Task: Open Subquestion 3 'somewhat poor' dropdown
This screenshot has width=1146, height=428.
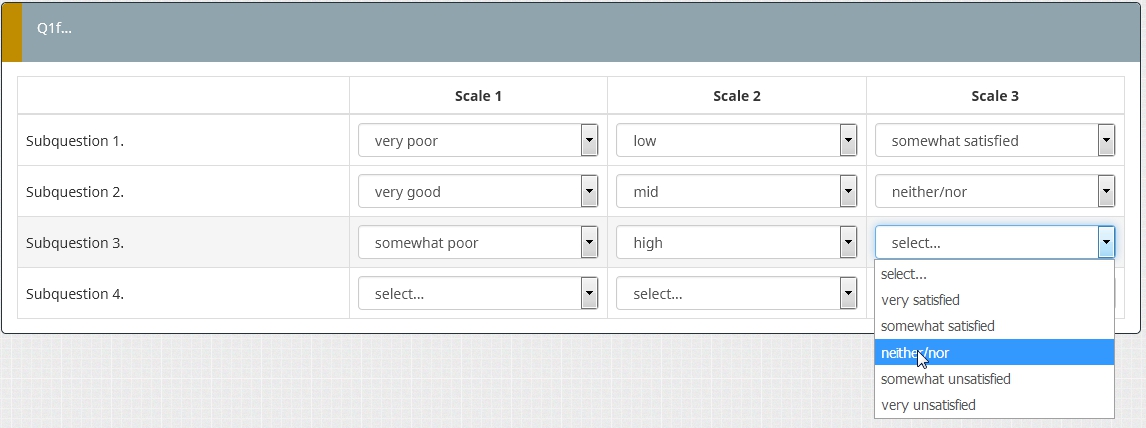Action: coord(478,243)
